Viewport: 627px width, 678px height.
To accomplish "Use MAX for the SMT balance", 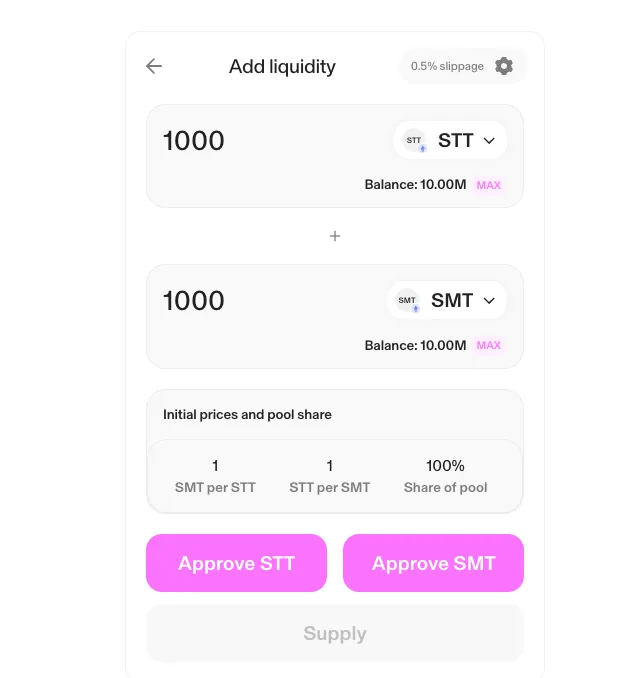I will (489, 345).
